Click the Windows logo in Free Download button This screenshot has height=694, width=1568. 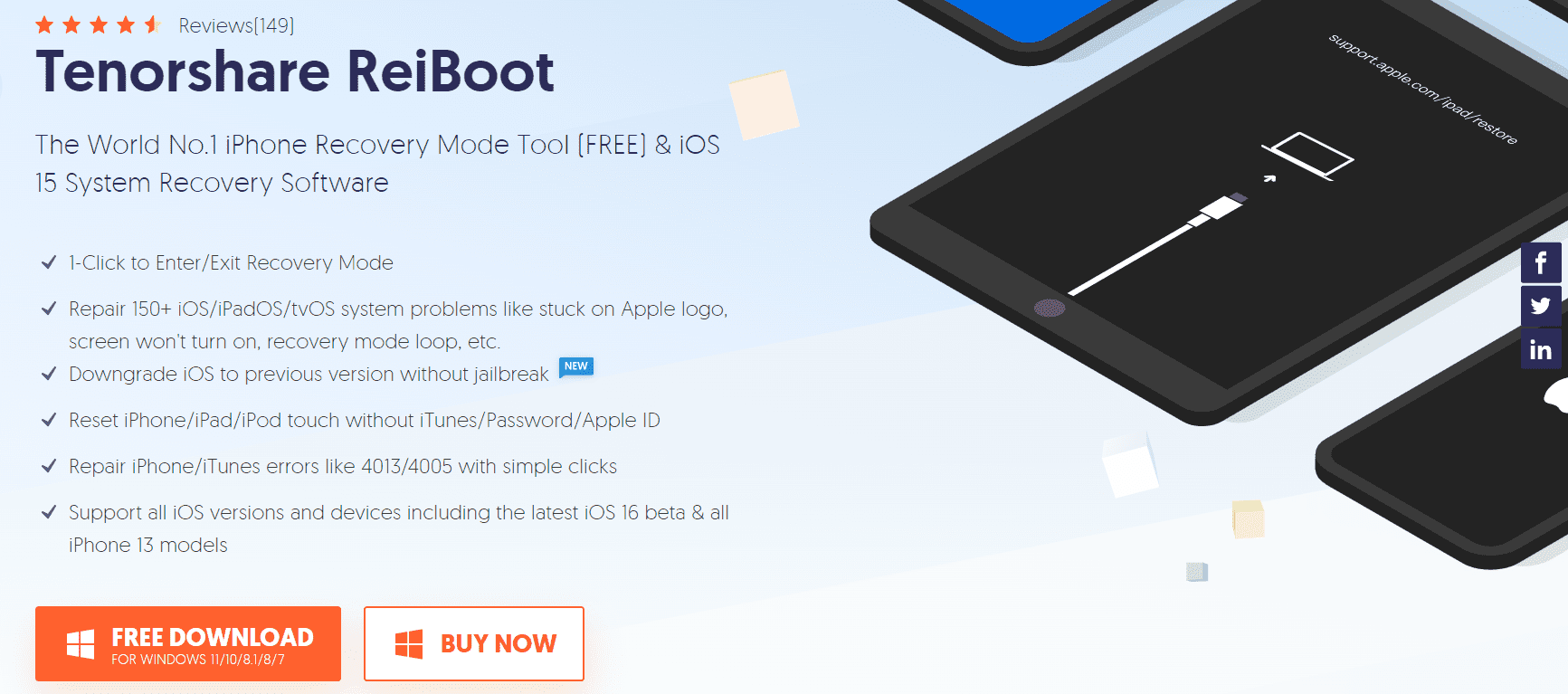(x=81, y=644)
